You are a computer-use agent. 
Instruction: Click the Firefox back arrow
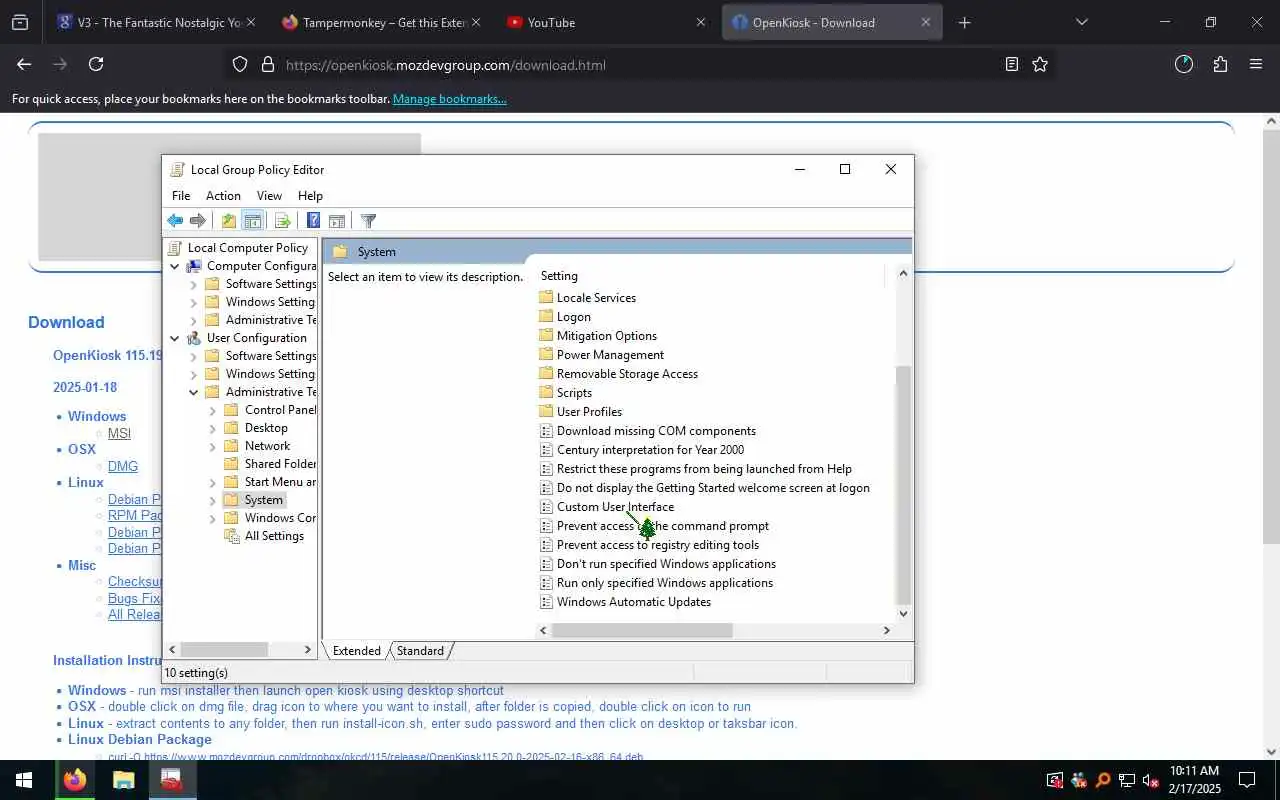[x=24, y=64]
